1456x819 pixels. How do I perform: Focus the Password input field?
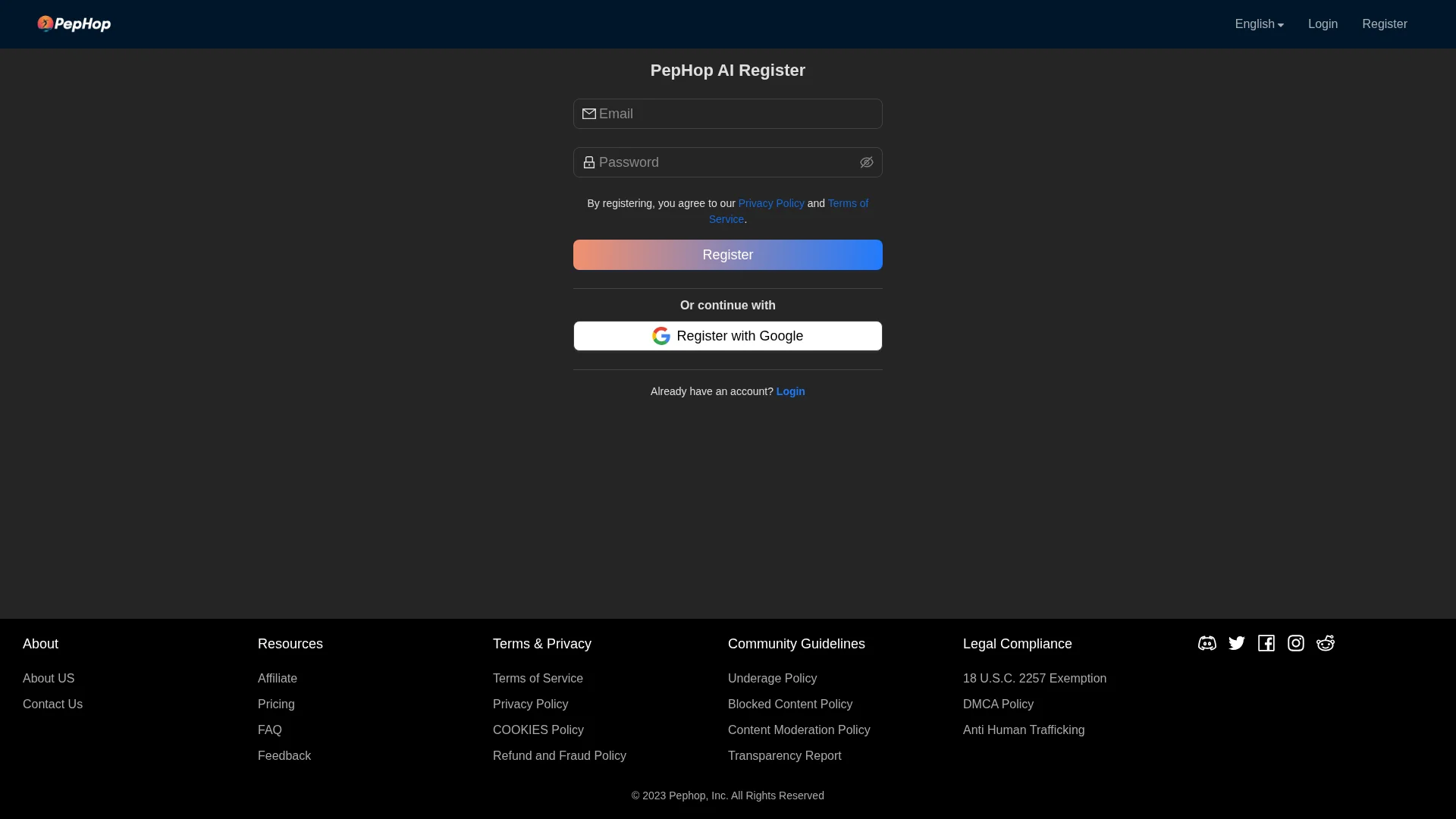[728, 162]
